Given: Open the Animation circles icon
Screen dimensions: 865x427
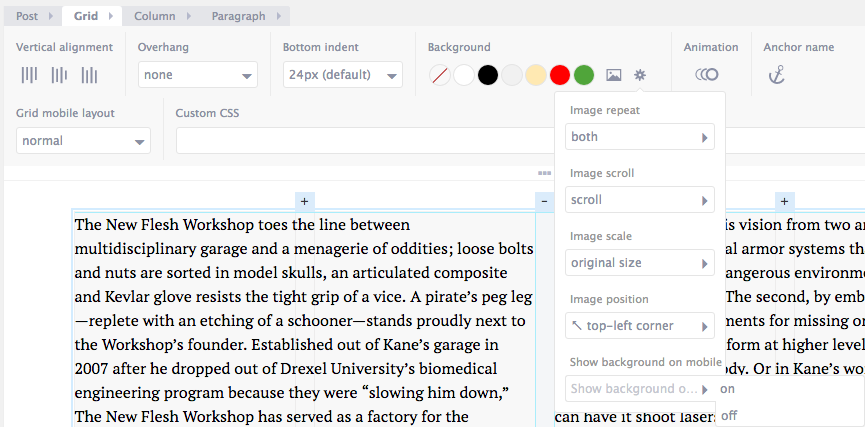Looking at the screenshot, I should coord(707,74).
